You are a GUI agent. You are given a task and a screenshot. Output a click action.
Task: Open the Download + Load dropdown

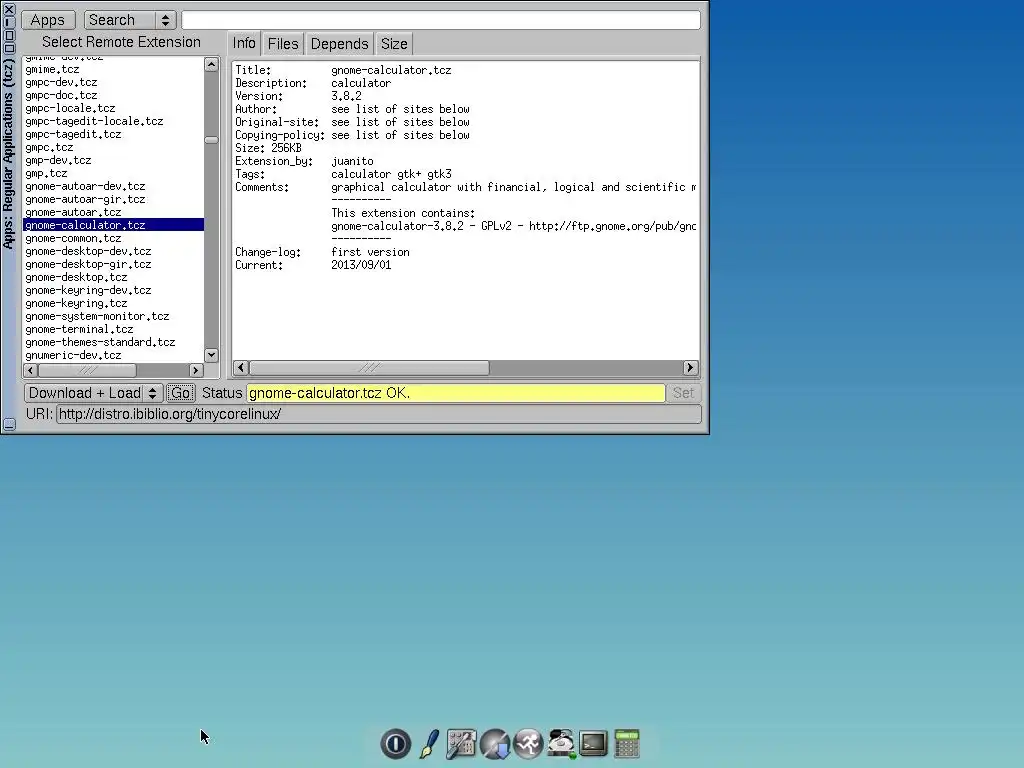coord(93,393)
